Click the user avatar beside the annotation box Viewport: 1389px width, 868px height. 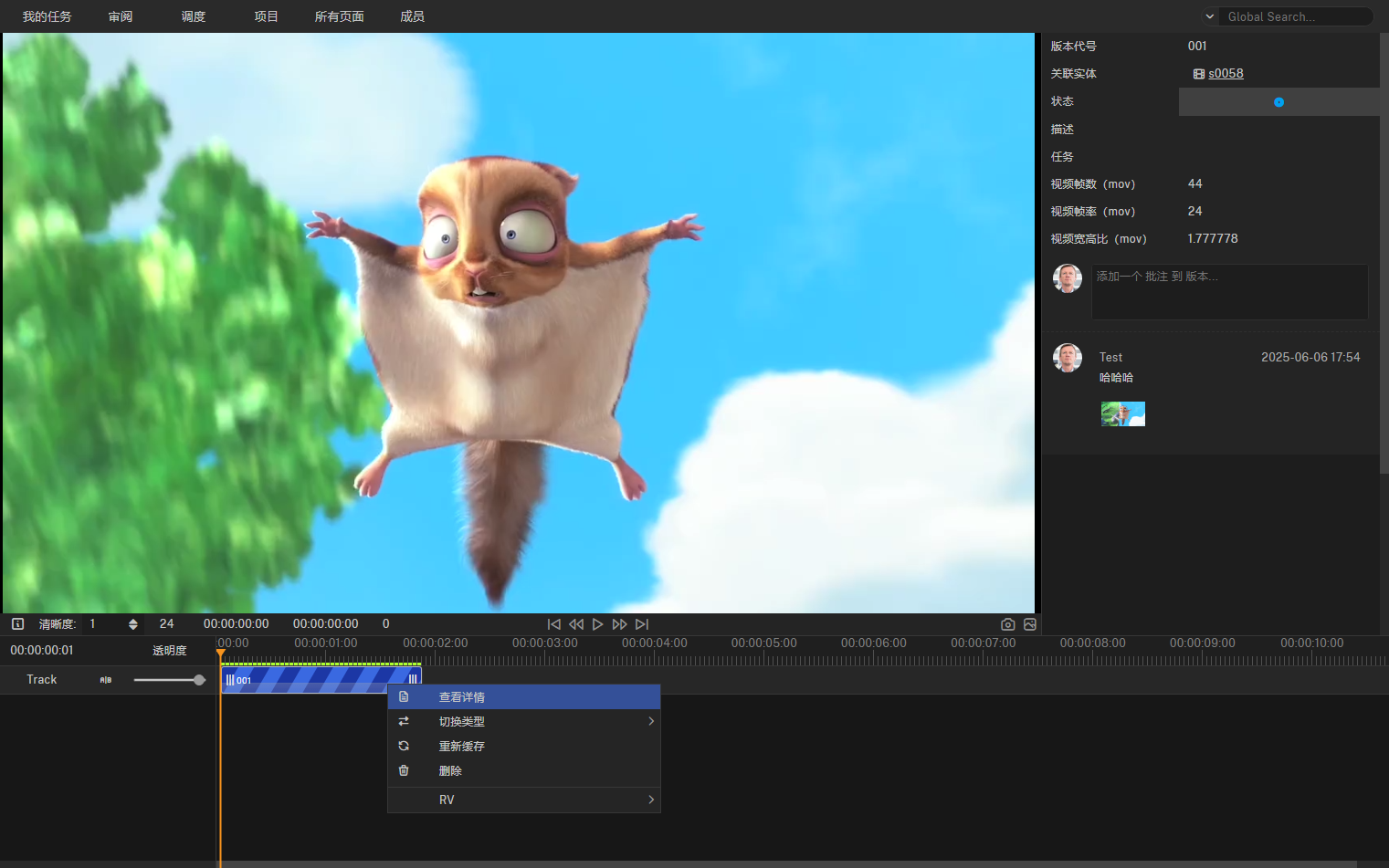(x=1068, y=278)
